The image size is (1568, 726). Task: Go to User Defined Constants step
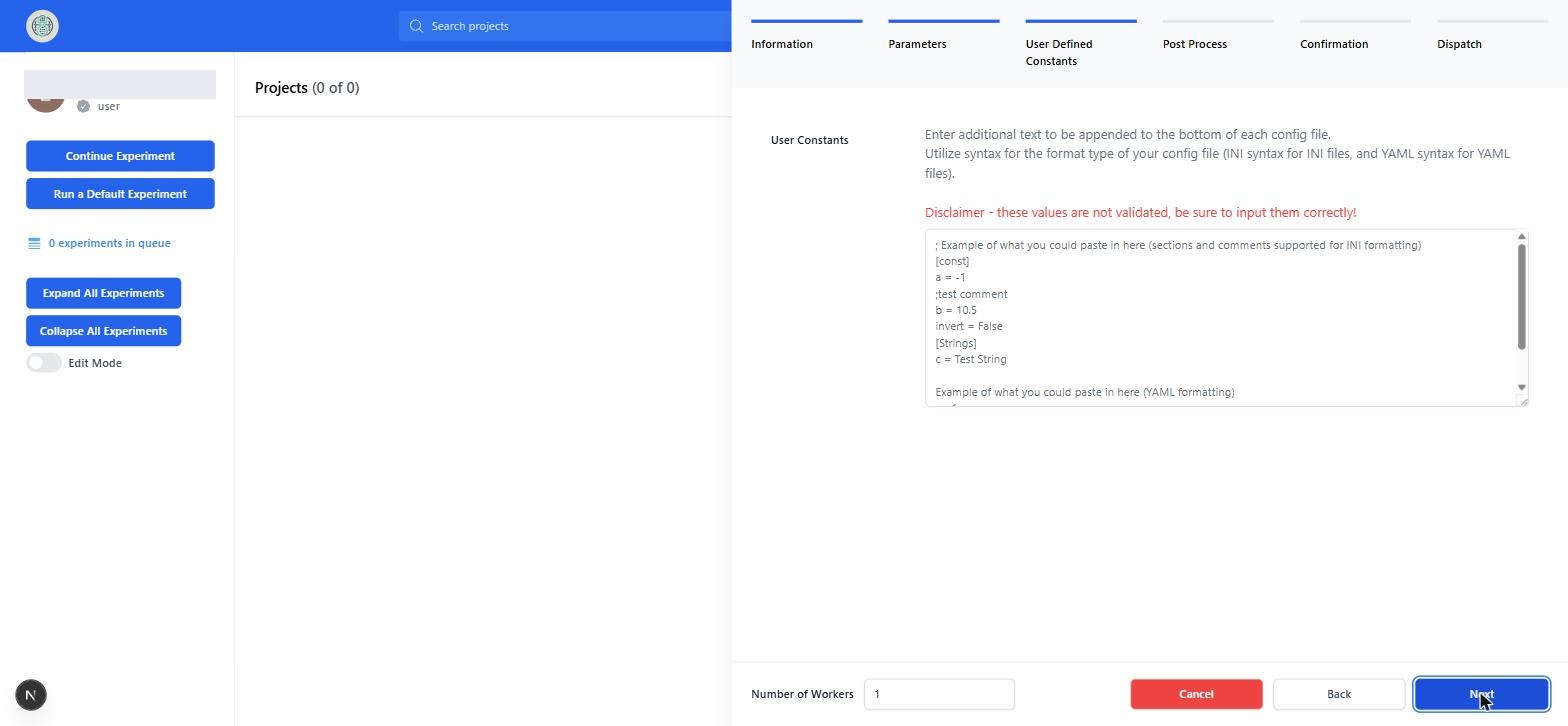coord(1080,44)
